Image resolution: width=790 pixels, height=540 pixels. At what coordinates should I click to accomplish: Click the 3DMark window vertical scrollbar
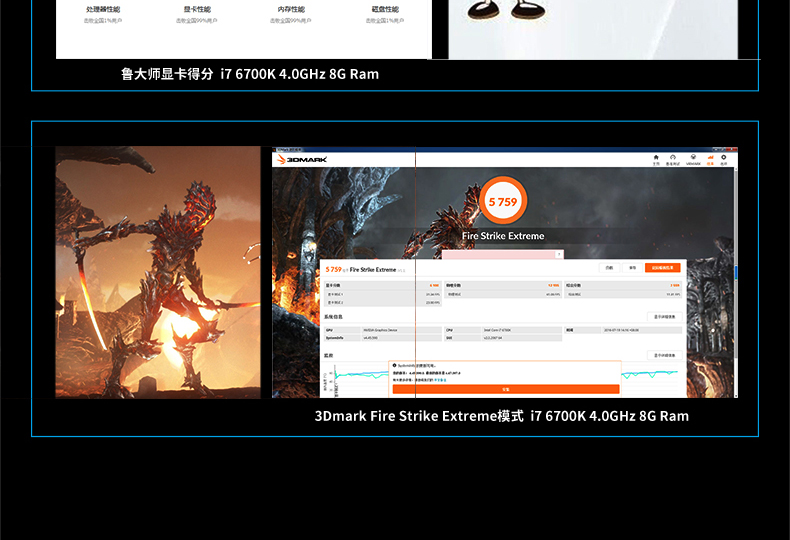736,282
